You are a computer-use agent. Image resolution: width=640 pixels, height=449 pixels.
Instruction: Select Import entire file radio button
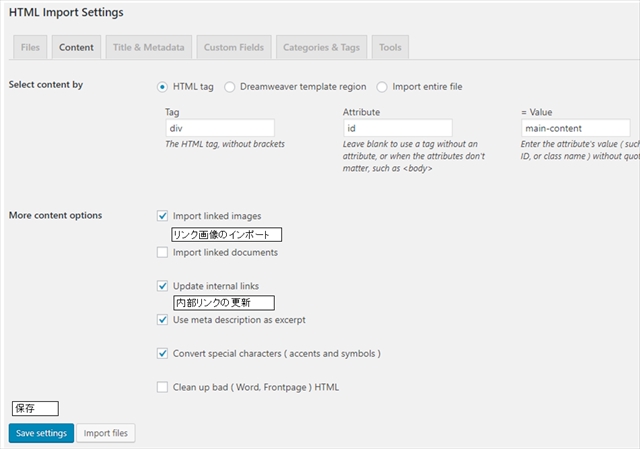click(382, 87)
